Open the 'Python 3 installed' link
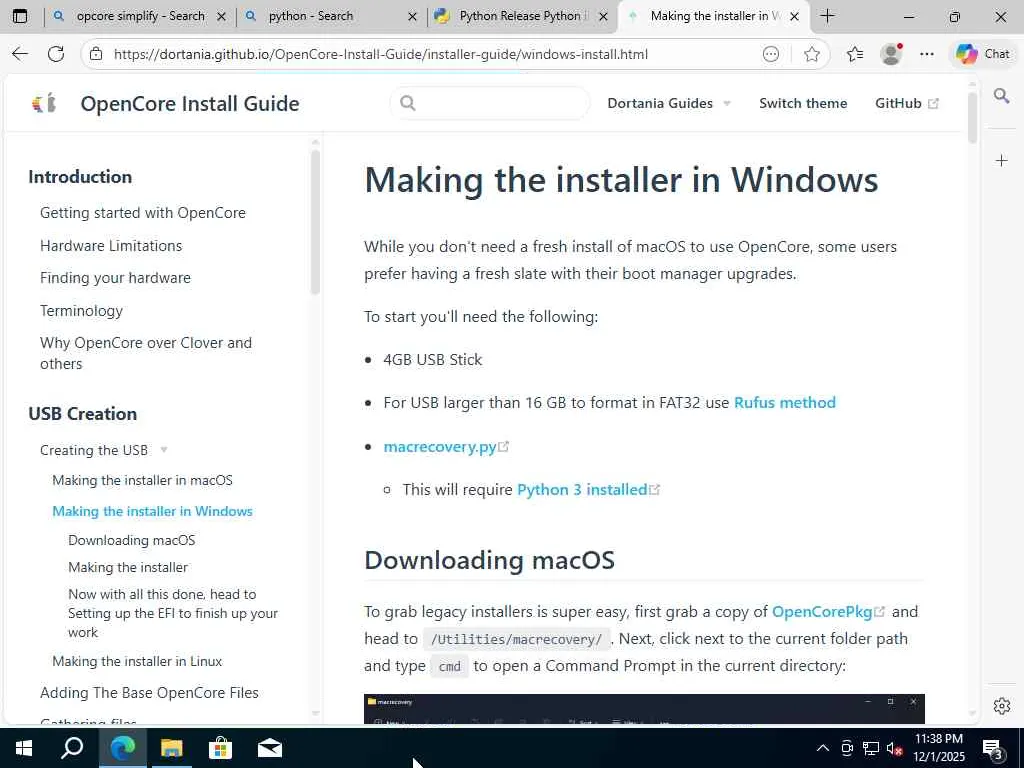The width and height of the screenshot is (1024, 768). (x=588, y=490)
